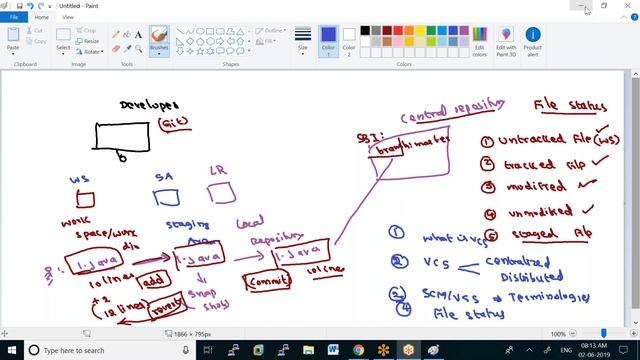
Task: Click the vertical scrollbar of the canvas
Action: click(x=636, y=192)
